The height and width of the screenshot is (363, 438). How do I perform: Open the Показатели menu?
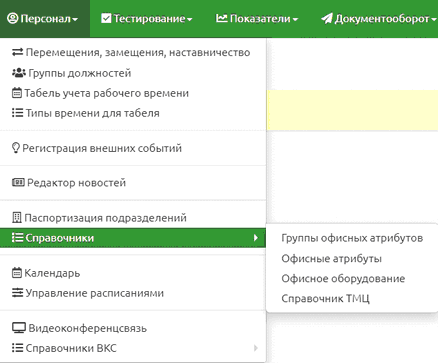pyautogui.click(x=257, y=19)
